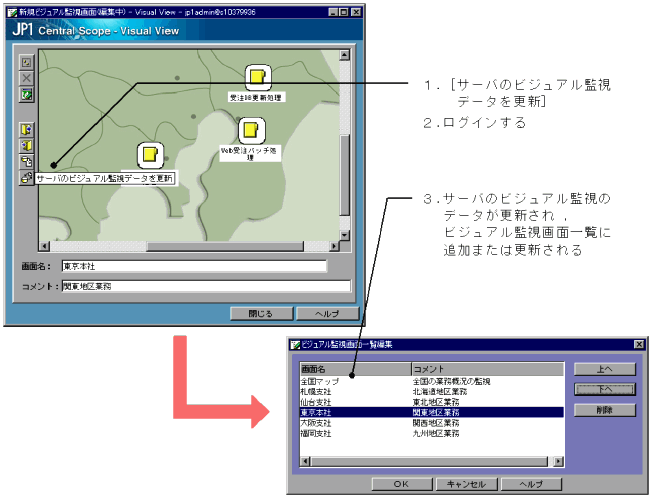Click the 閉じる button in Visual View

[262, 314]
